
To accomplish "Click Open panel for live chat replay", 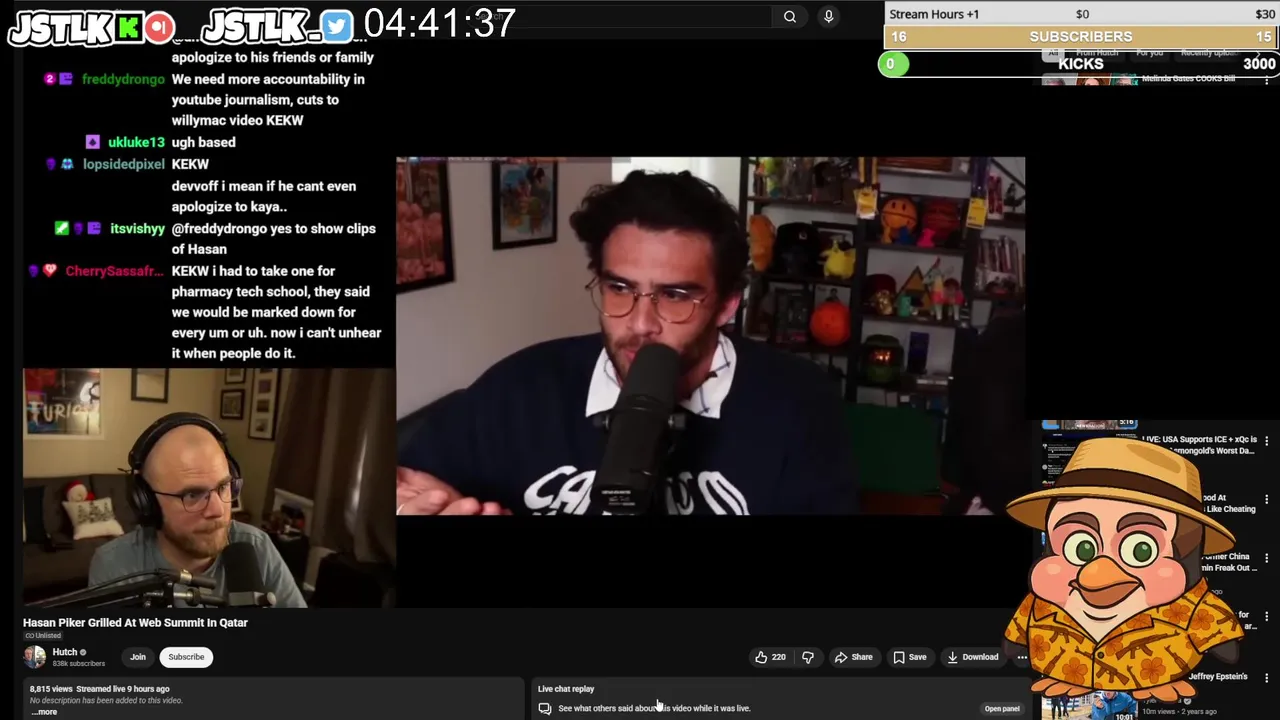I will click(1002, 708).
